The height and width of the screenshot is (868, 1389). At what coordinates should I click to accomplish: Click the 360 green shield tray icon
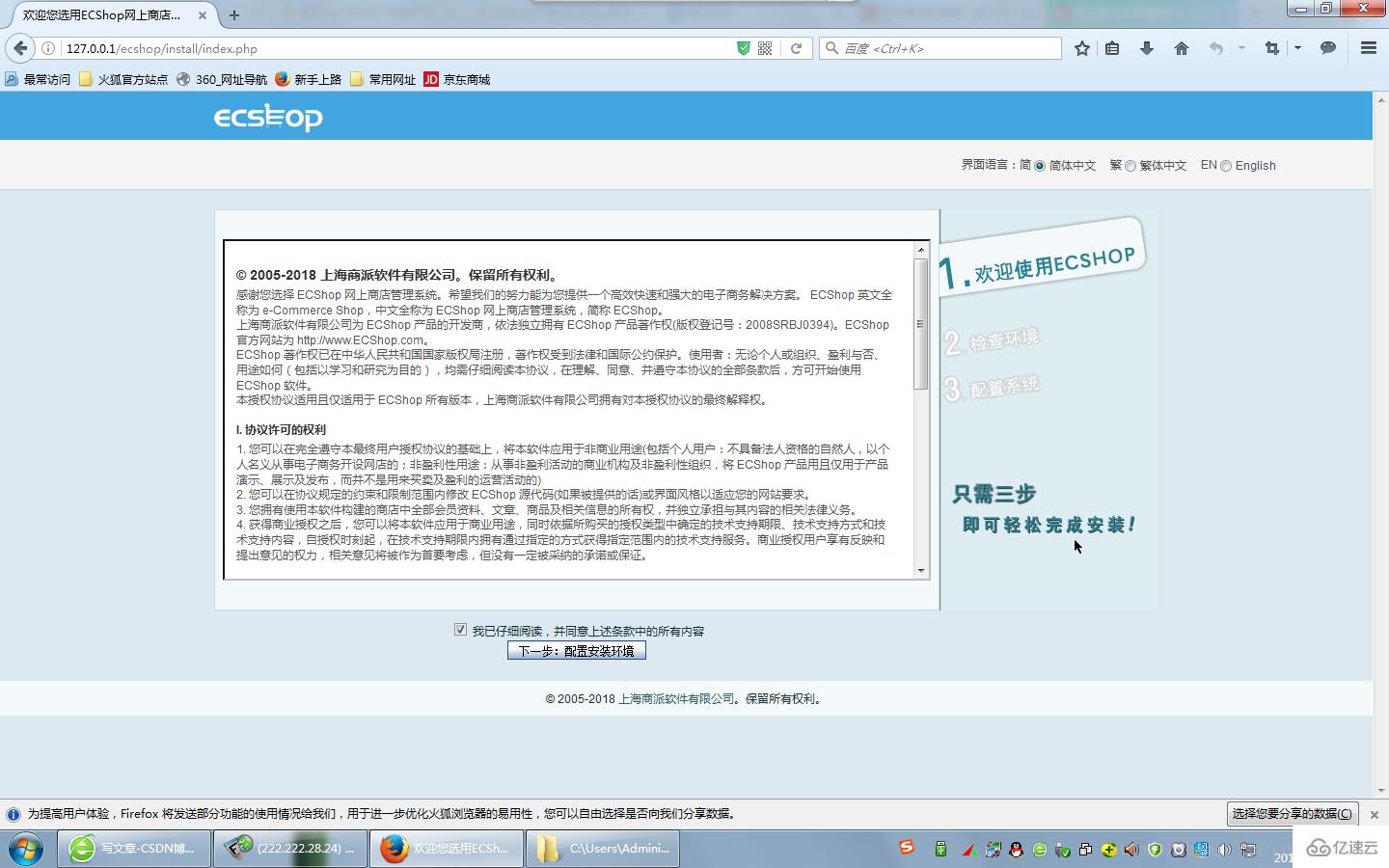[x=1155, y=850]
